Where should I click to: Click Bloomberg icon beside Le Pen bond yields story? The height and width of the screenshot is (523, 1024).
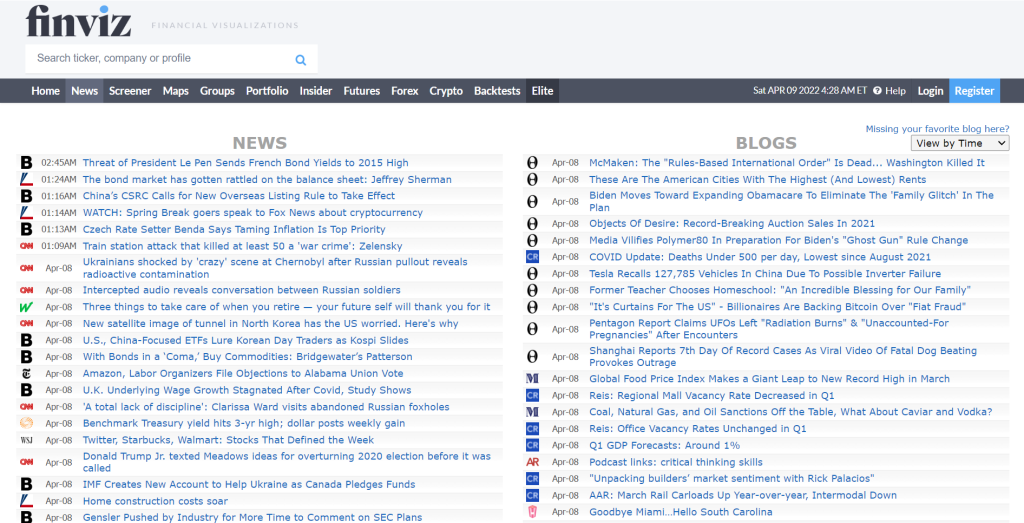pos(26,163)
